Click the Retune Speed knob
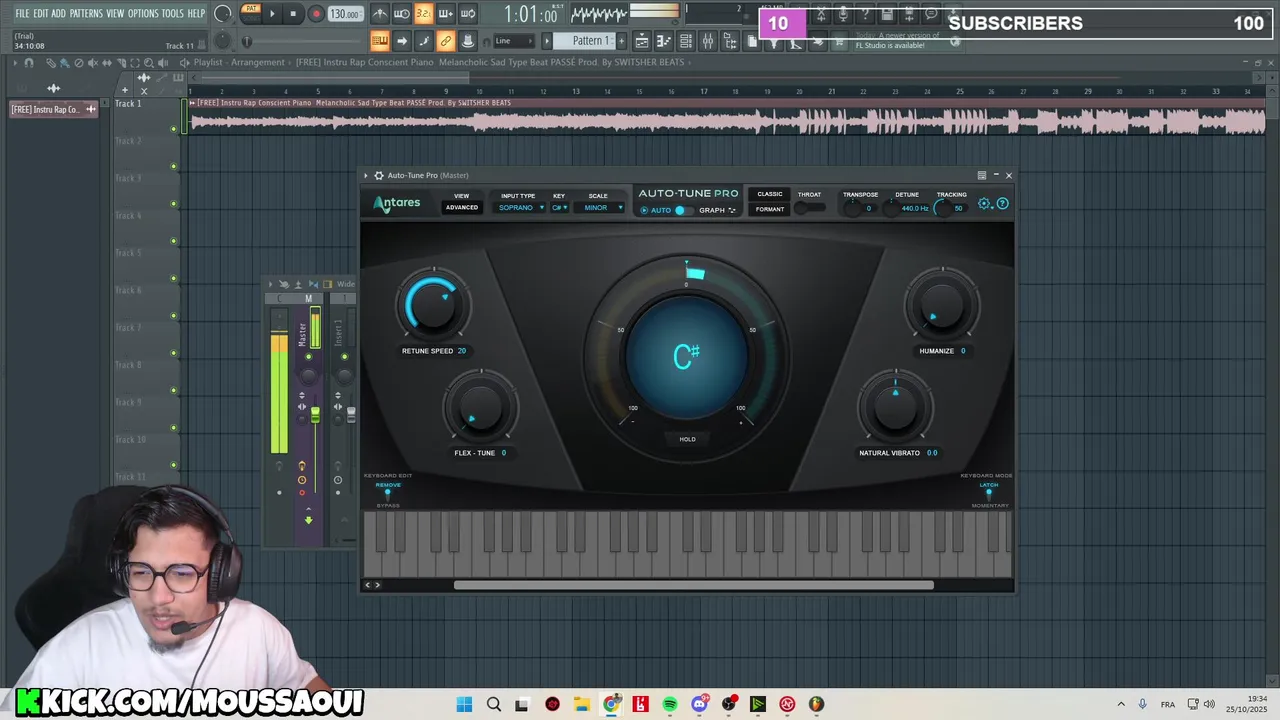Viewport: 1280px width, 720px height. point(434,305)
